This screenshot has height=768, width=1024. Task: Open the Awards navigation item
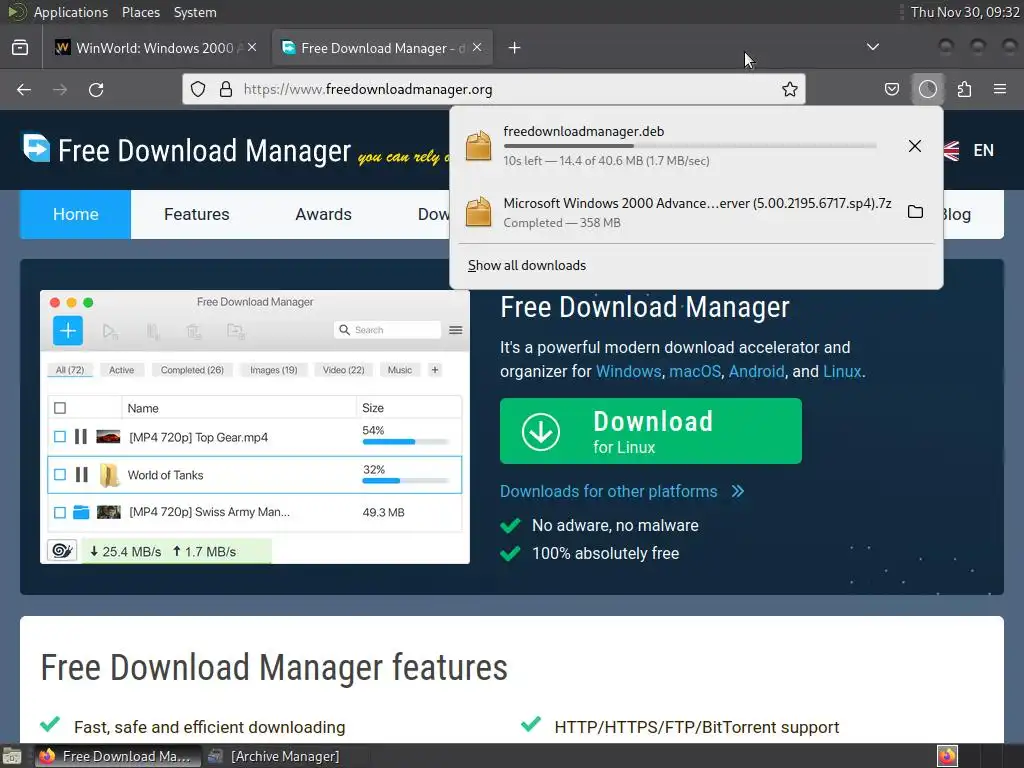[323, 214]
